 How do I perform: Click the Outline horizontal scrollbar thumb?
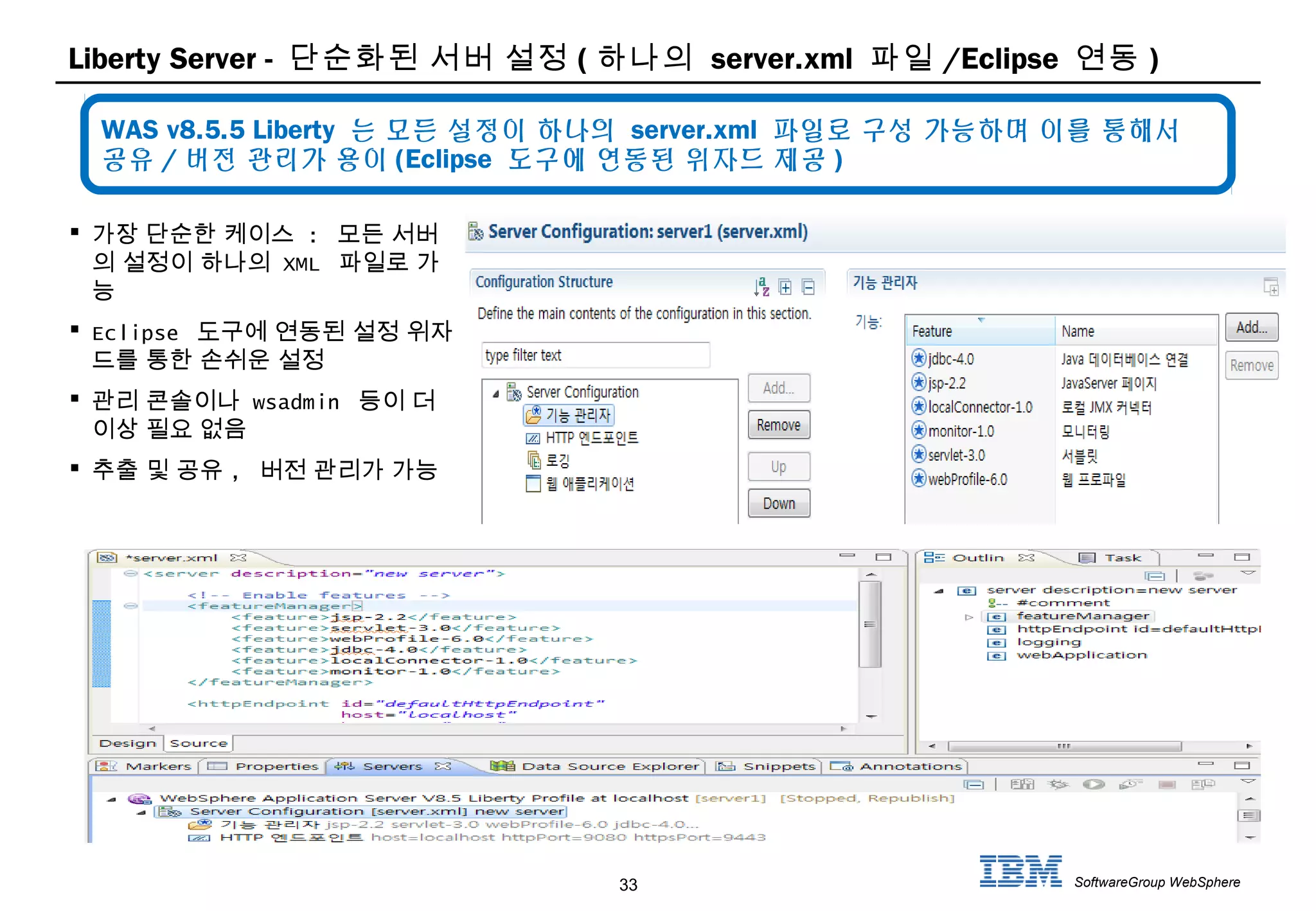pyautogui.click(x=1064, y=746)
